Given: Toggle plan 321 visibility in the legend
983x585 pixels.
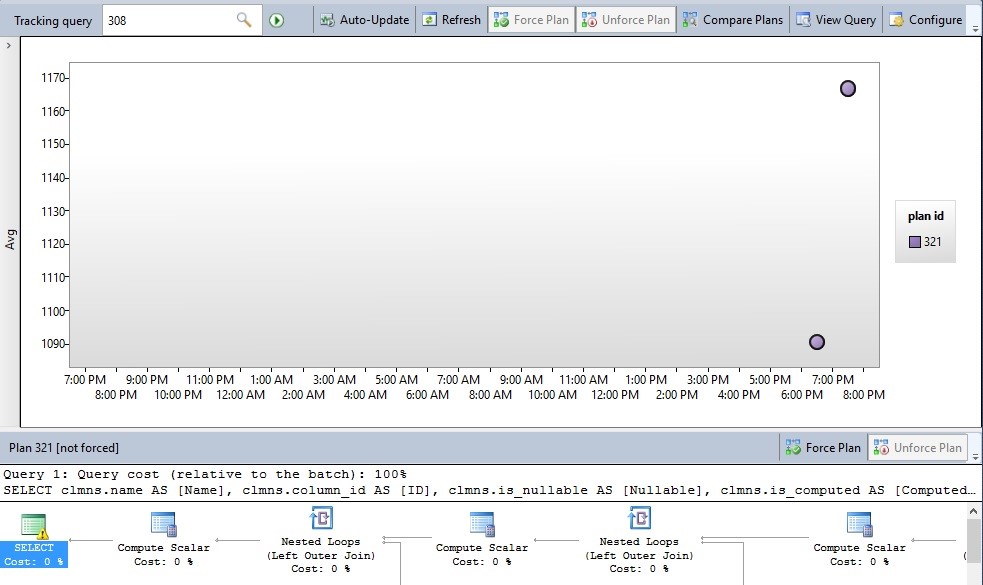Looking at the screenshot, I should pyautogui.click(x=925, y=241).
